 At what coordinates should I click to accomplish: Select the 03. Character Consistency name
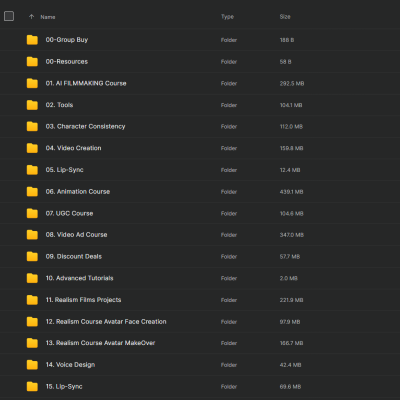(x=85, y=127)
